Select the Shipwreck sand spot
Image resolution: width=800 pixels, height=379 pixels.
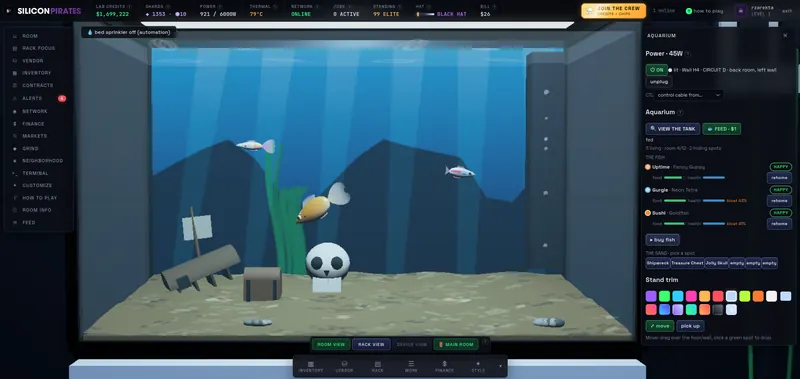pyautogui.click(x=657, y=263)
